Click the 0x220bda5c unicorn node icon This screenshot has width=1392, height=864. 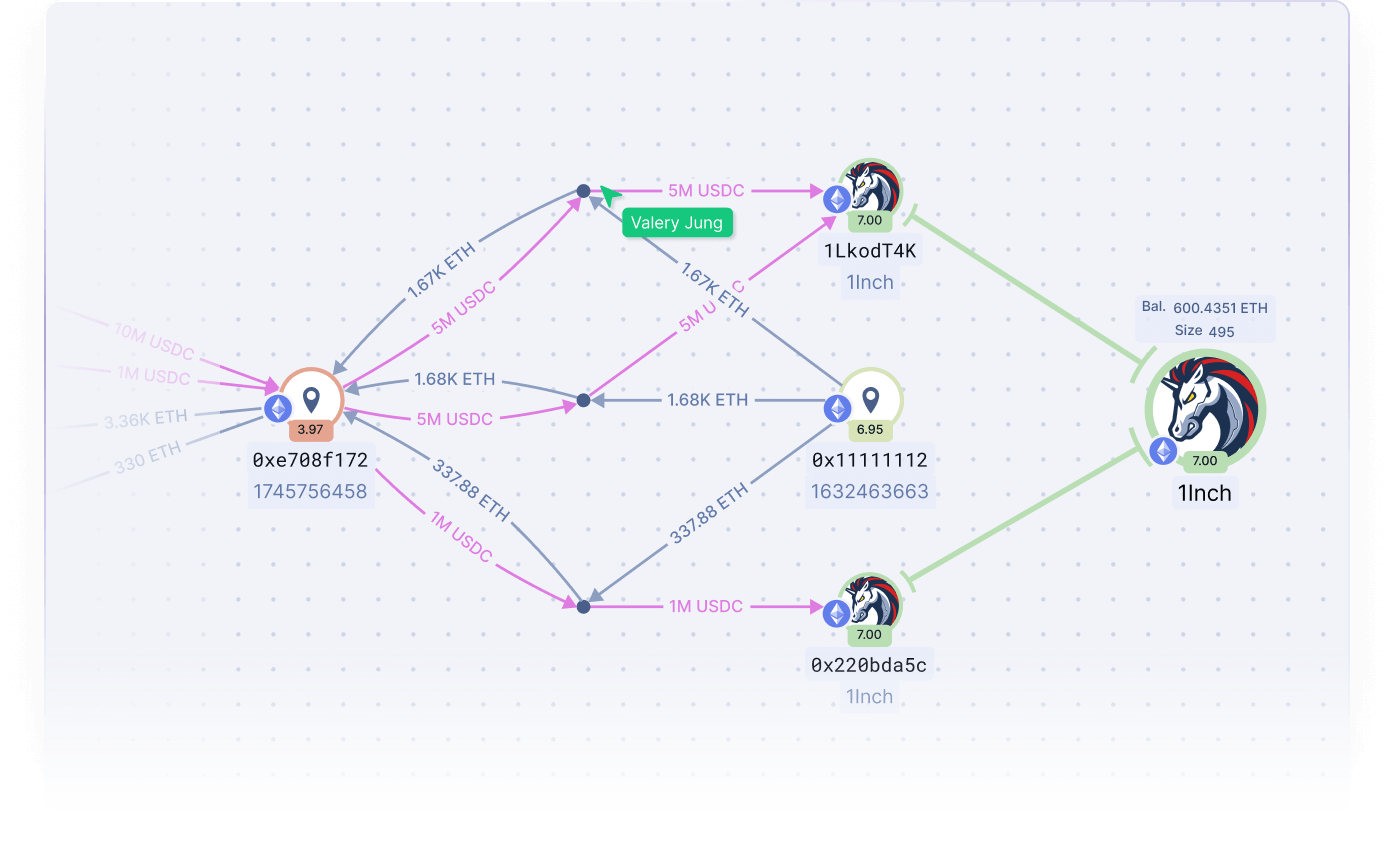point(872,603)
